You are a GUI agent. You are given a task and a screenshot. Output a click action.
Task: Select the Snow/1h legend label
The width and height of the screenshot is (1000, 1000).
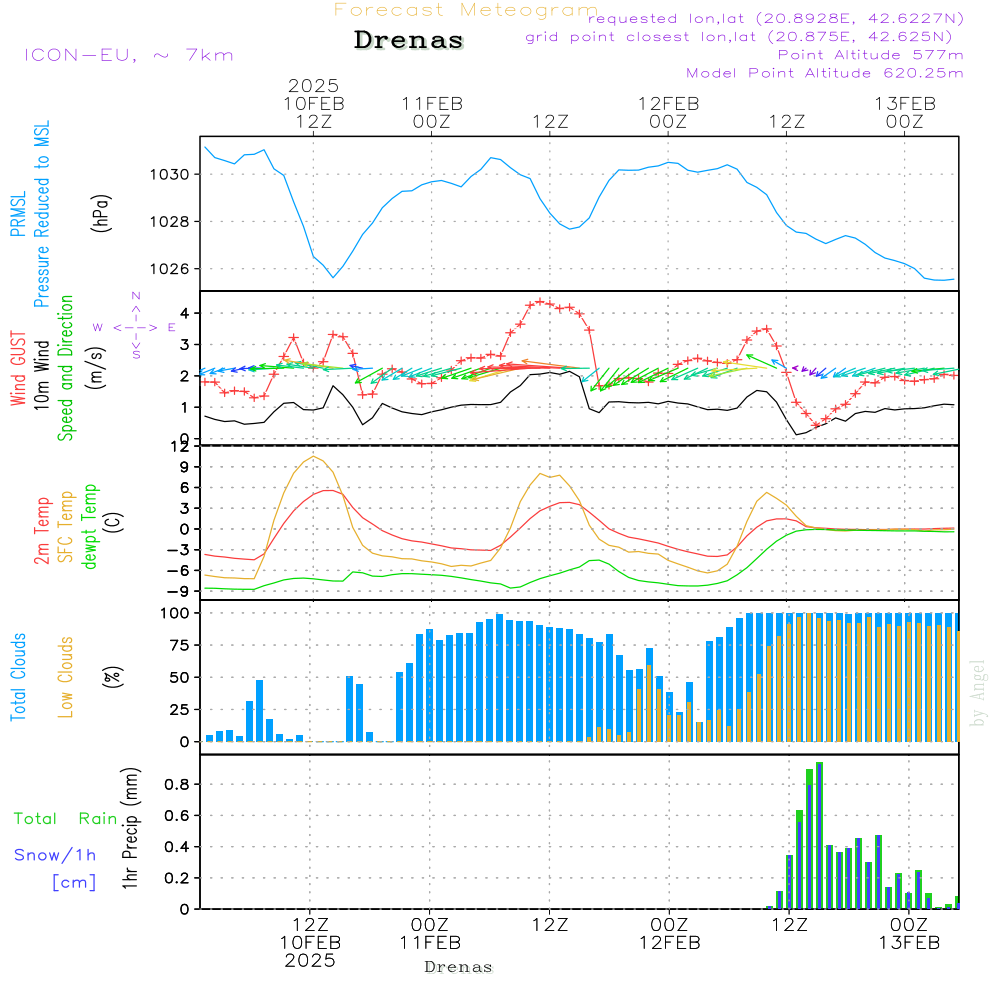[56, 855]
